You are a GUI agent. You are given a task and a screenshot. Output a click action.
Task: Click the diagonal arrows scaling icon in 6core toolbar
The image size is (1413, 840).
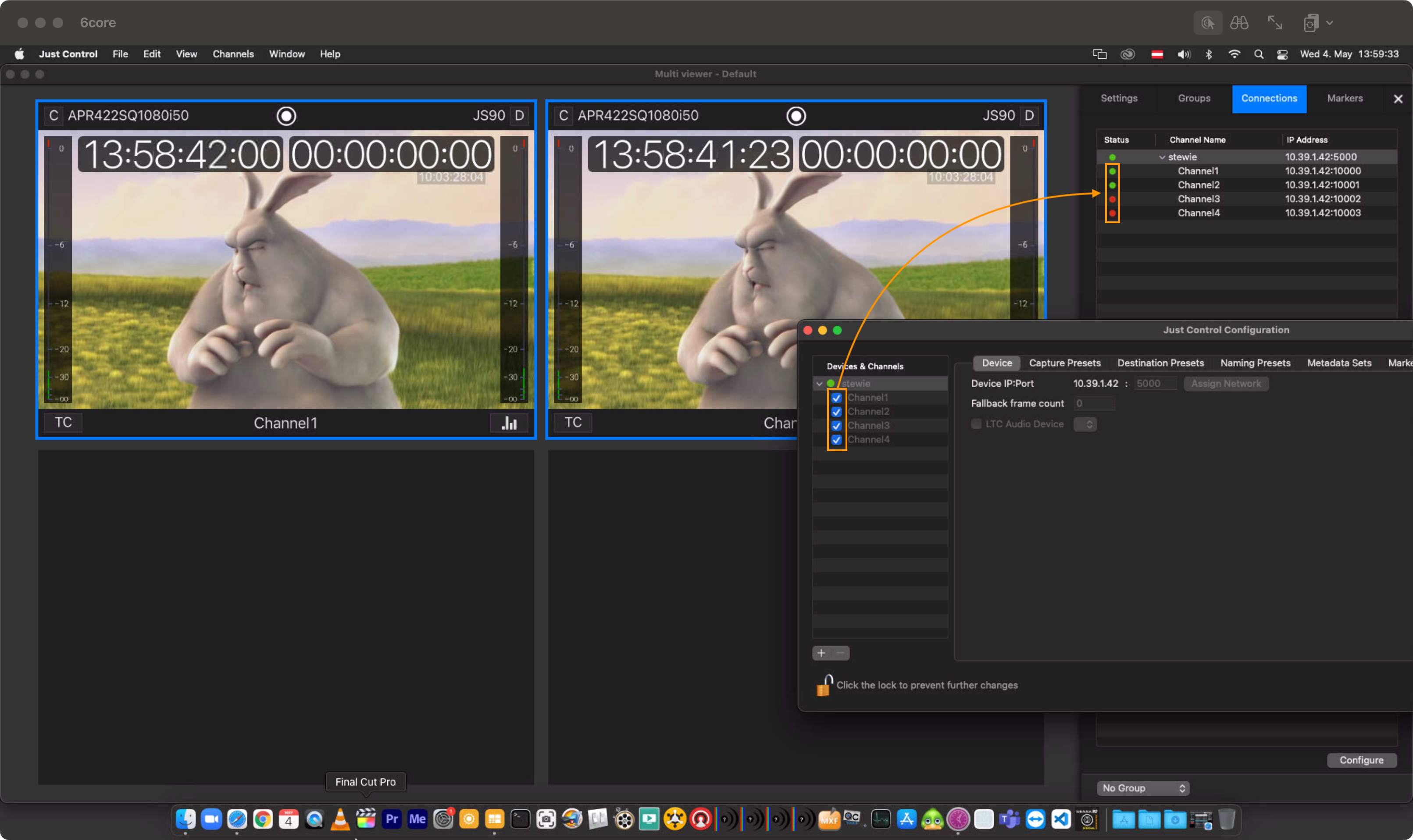(x=1275, y=23)
